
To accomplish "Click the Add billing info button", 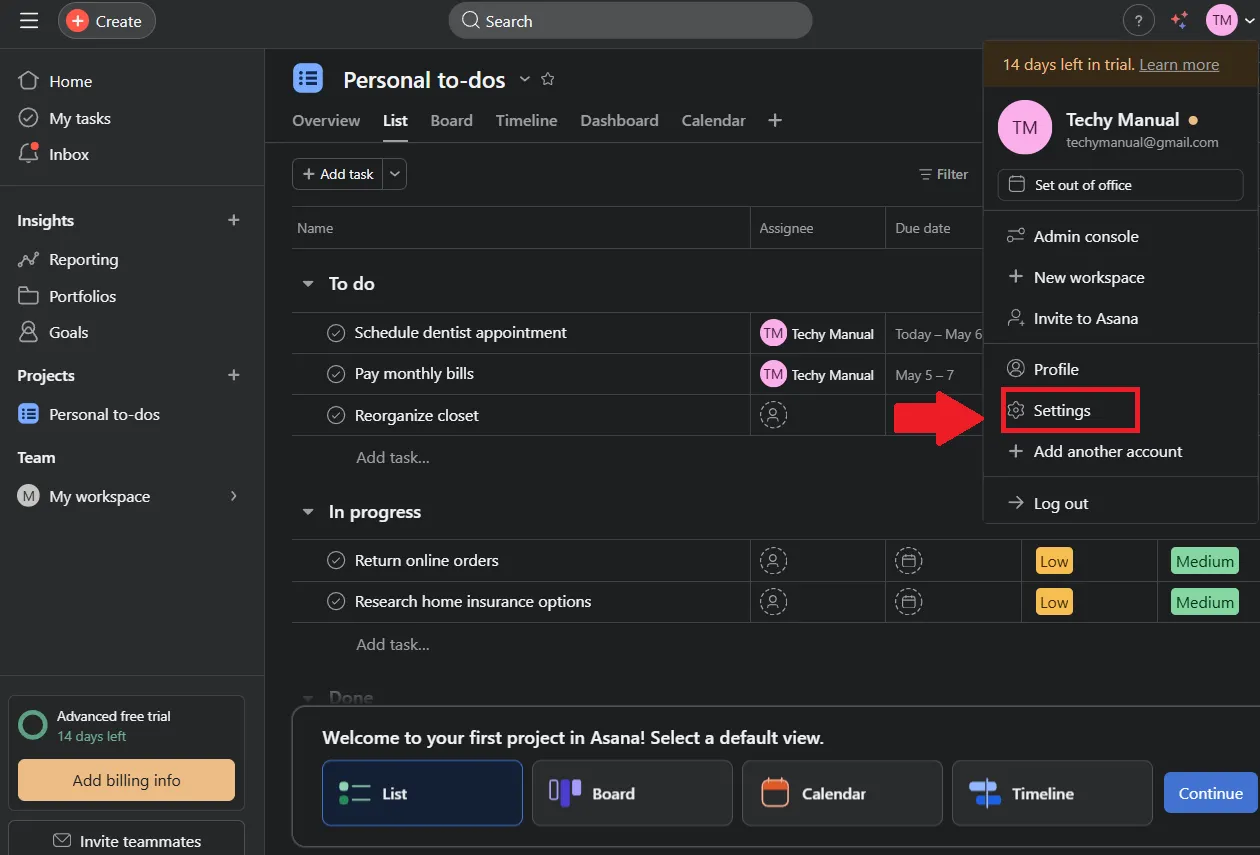I will click(126, 780).
